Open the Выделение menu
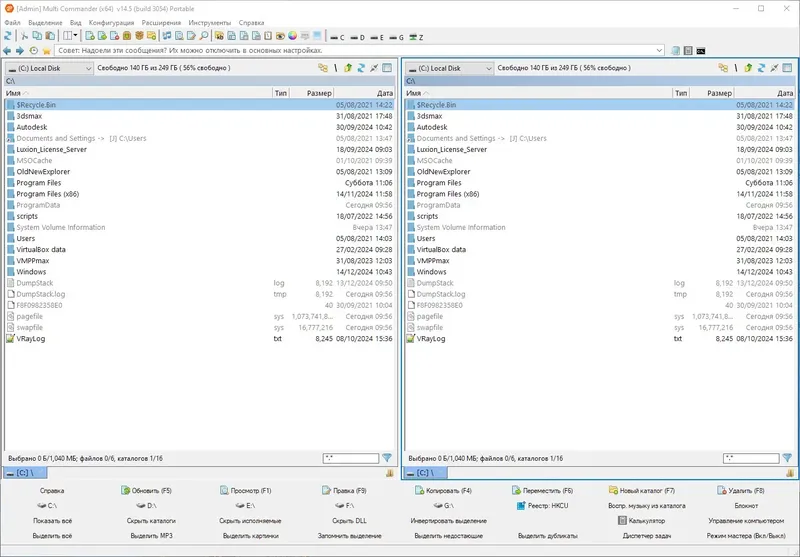The height and width of the screenshot is (557, 800). [x=45, y=22]
